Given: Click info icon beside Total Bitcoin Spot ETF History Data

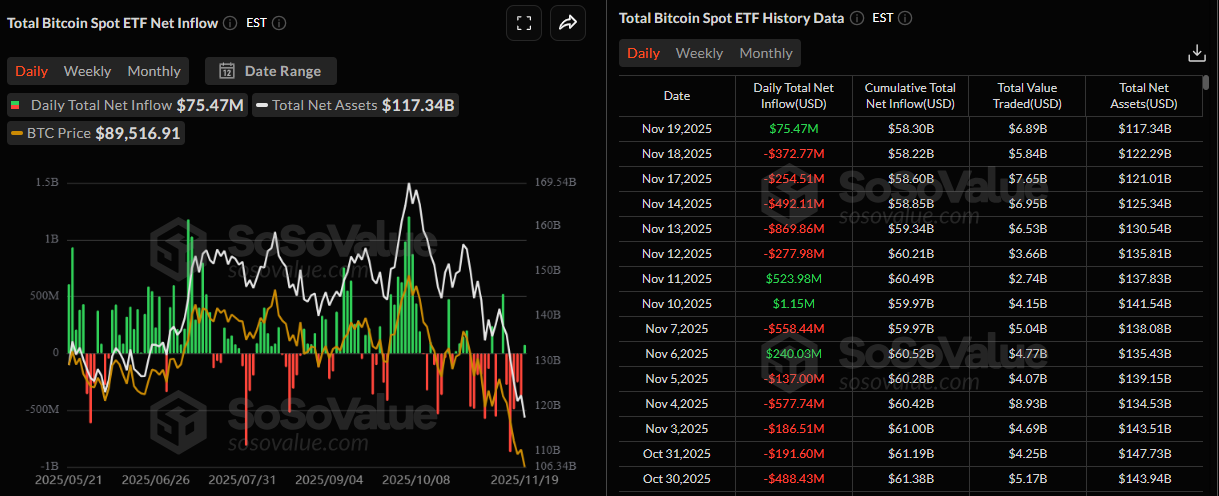Looking at the screenshot, I should pos(857,18).
